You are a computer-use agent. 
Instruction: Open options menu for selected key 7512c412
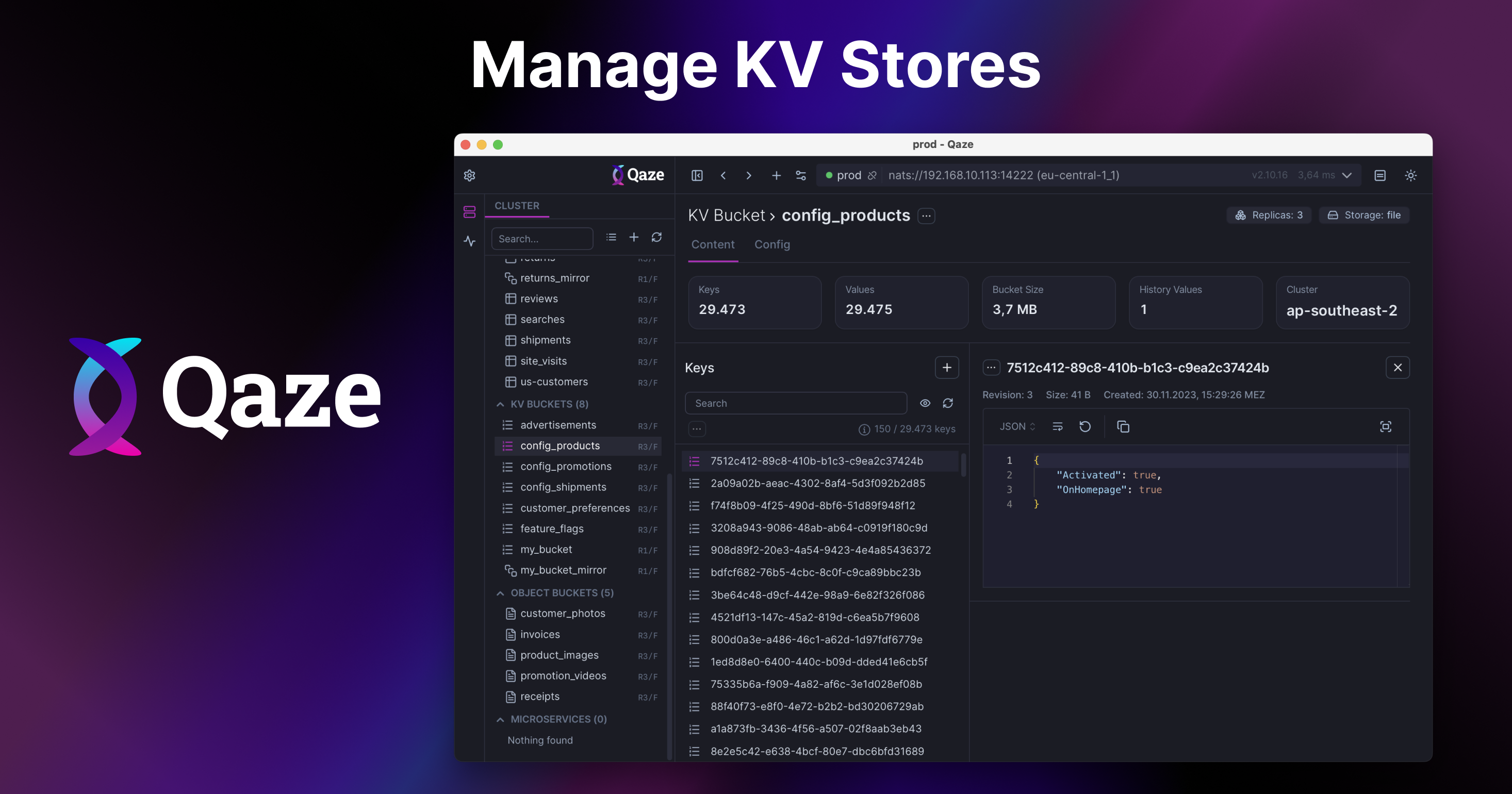click(x=991, y=368)
